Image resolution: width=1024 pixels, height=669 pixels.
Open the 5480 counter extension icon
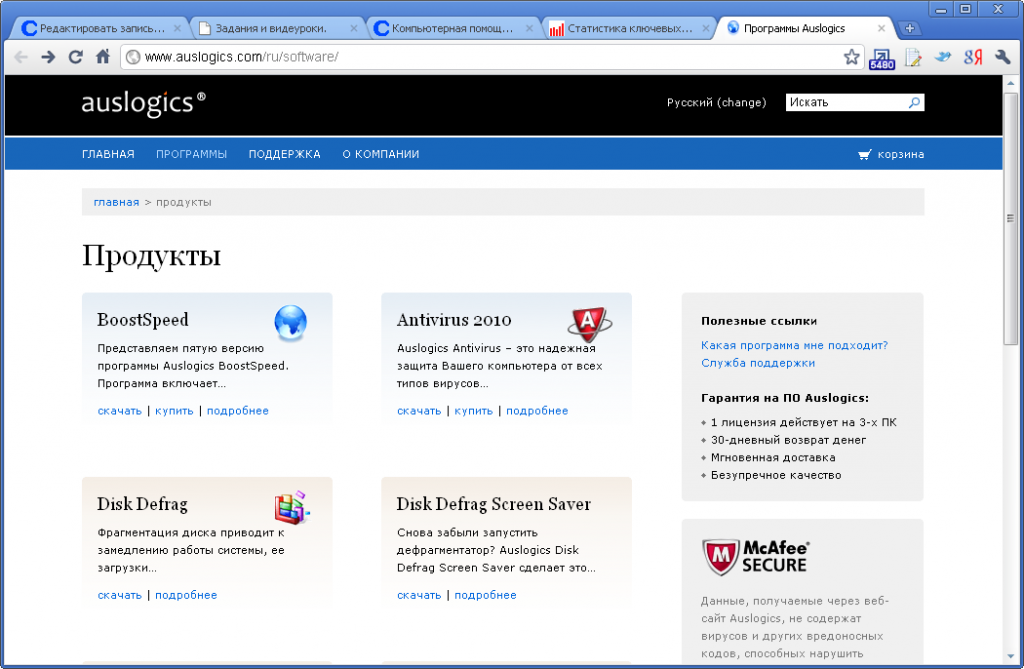coord(882,58)
